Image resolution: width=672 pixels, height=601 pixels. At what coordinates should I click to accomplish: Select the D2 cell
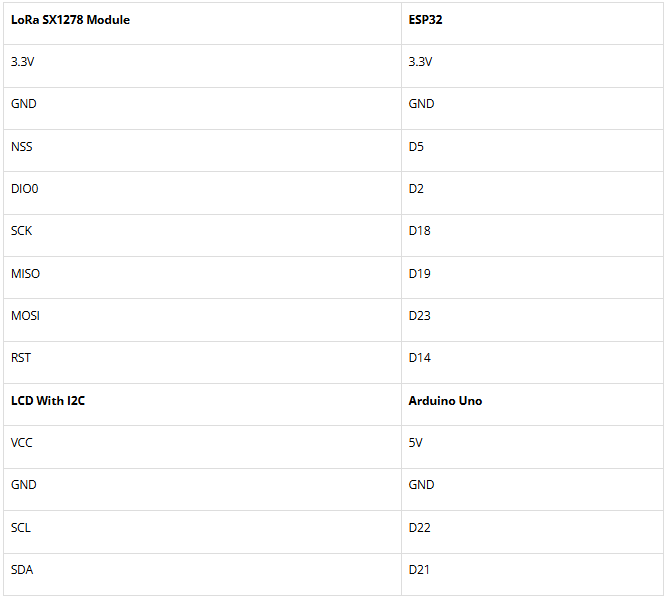(416, 189)
